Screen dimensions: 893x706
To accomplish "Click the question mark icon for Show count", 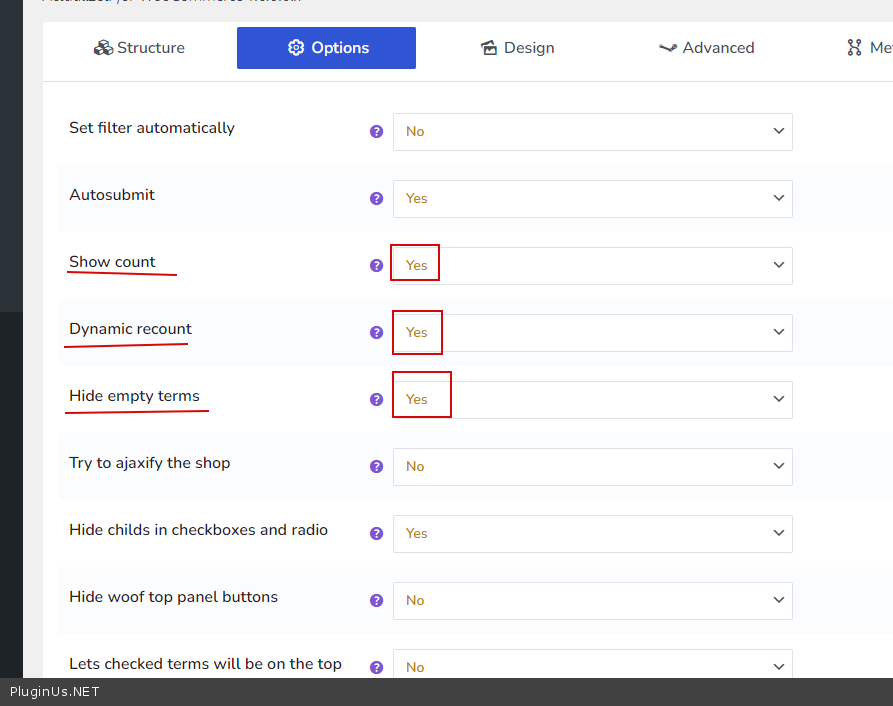I will [x=376, y=265].
